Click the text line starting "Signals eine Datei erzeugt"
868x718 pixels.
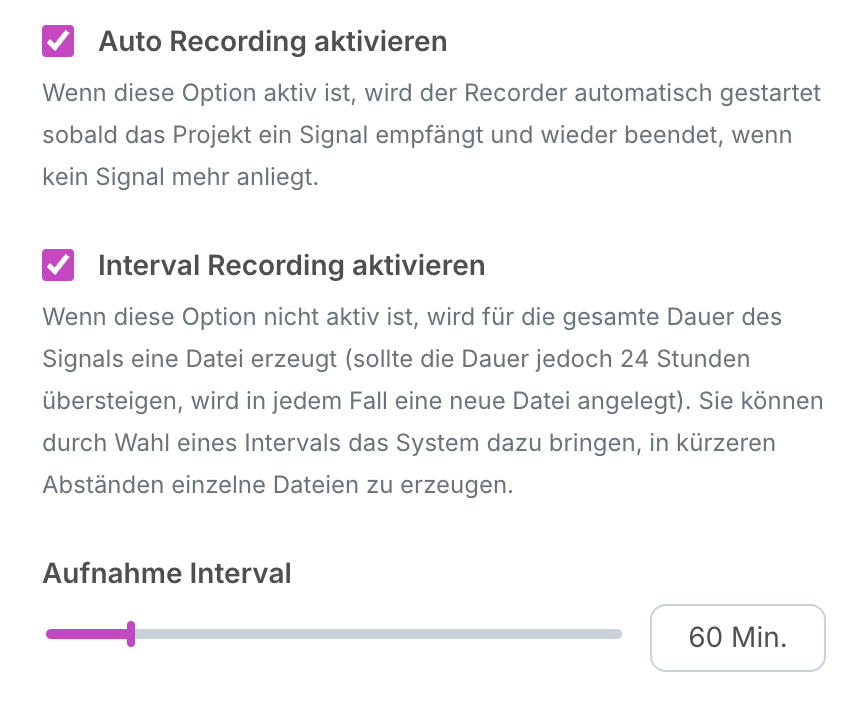point(396,359)
